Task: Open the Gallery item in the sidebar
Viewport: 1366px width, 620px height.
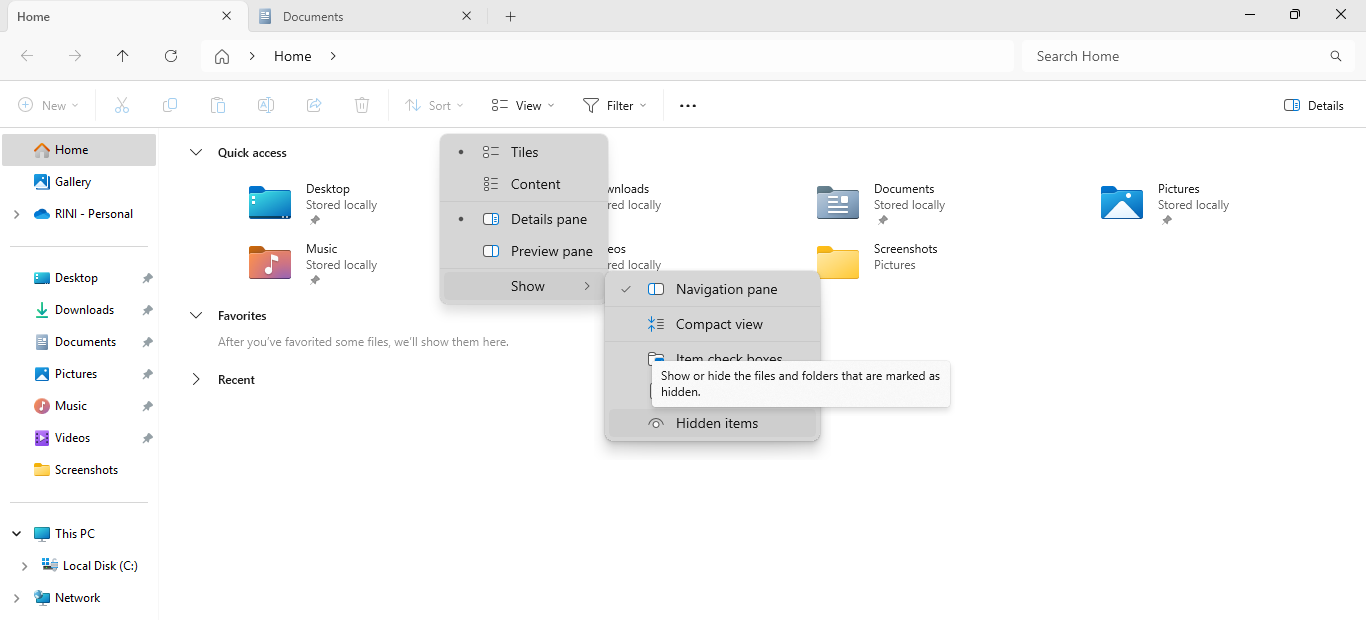Action: coord(73,182)
